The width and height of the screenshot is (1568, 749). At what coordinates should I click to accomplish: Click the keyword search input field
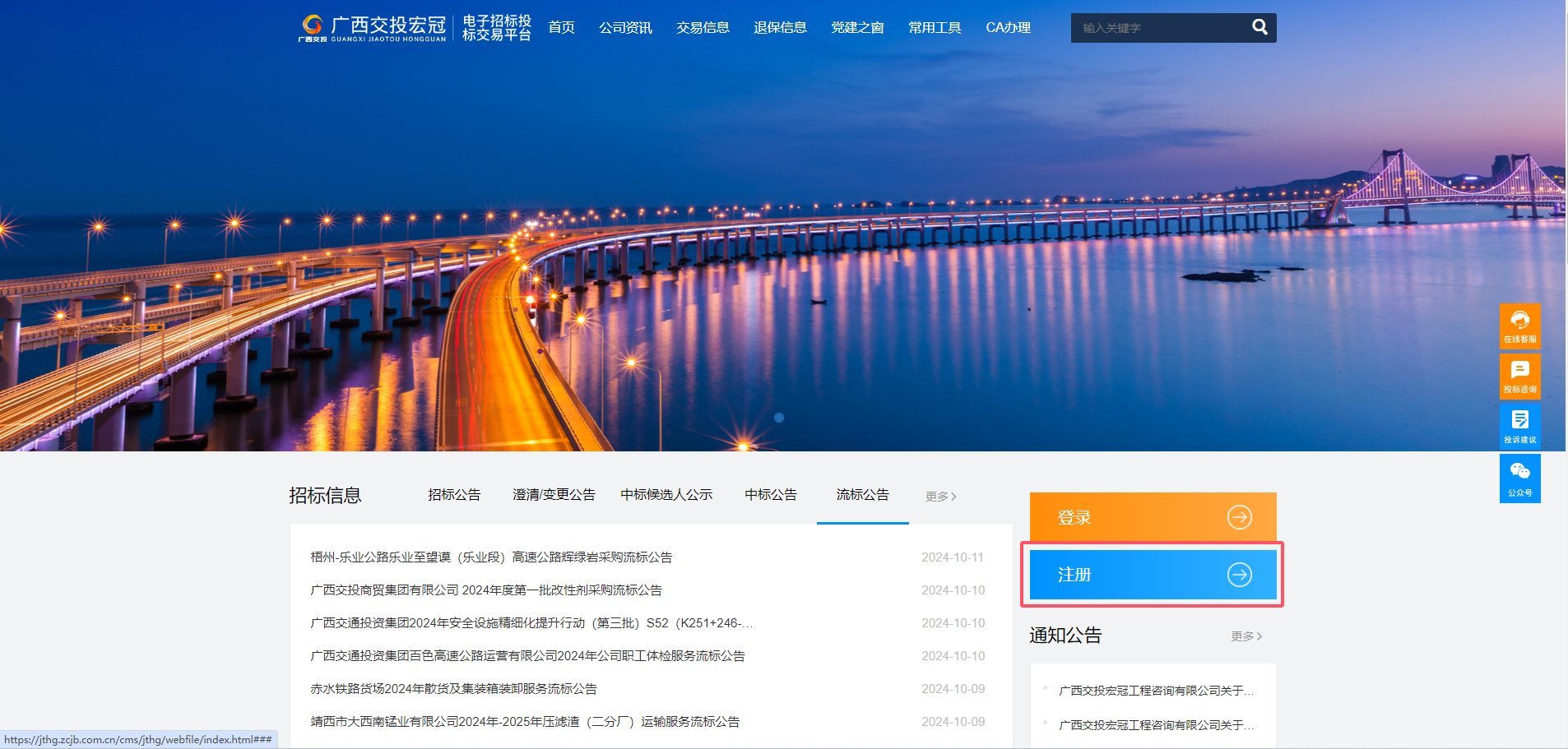pos(1160,27)
